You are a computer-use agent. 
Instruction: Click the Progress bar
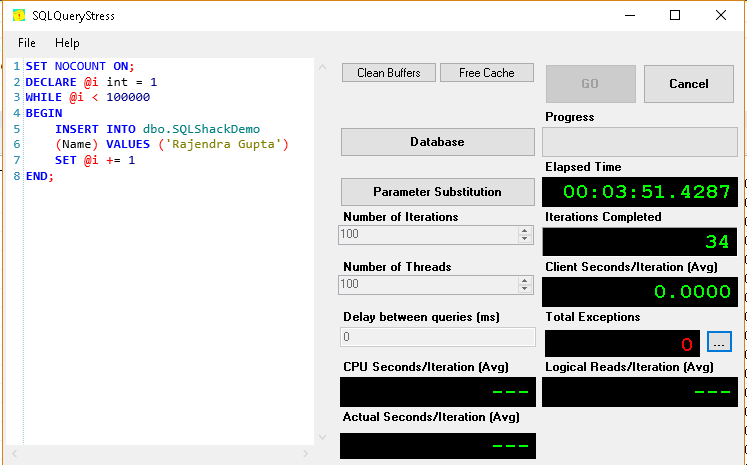(640, 142)
